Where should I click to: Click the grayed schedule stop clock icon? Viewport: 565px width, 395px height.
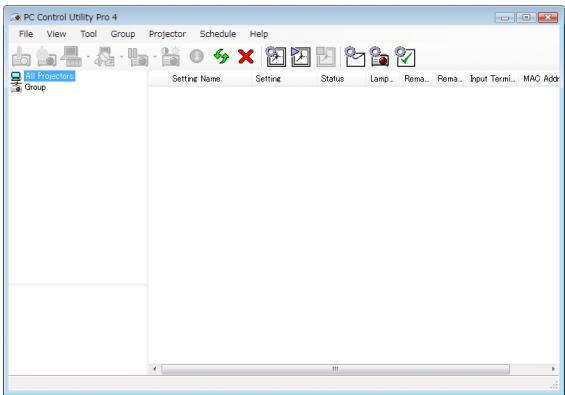(x=326, y=57)
